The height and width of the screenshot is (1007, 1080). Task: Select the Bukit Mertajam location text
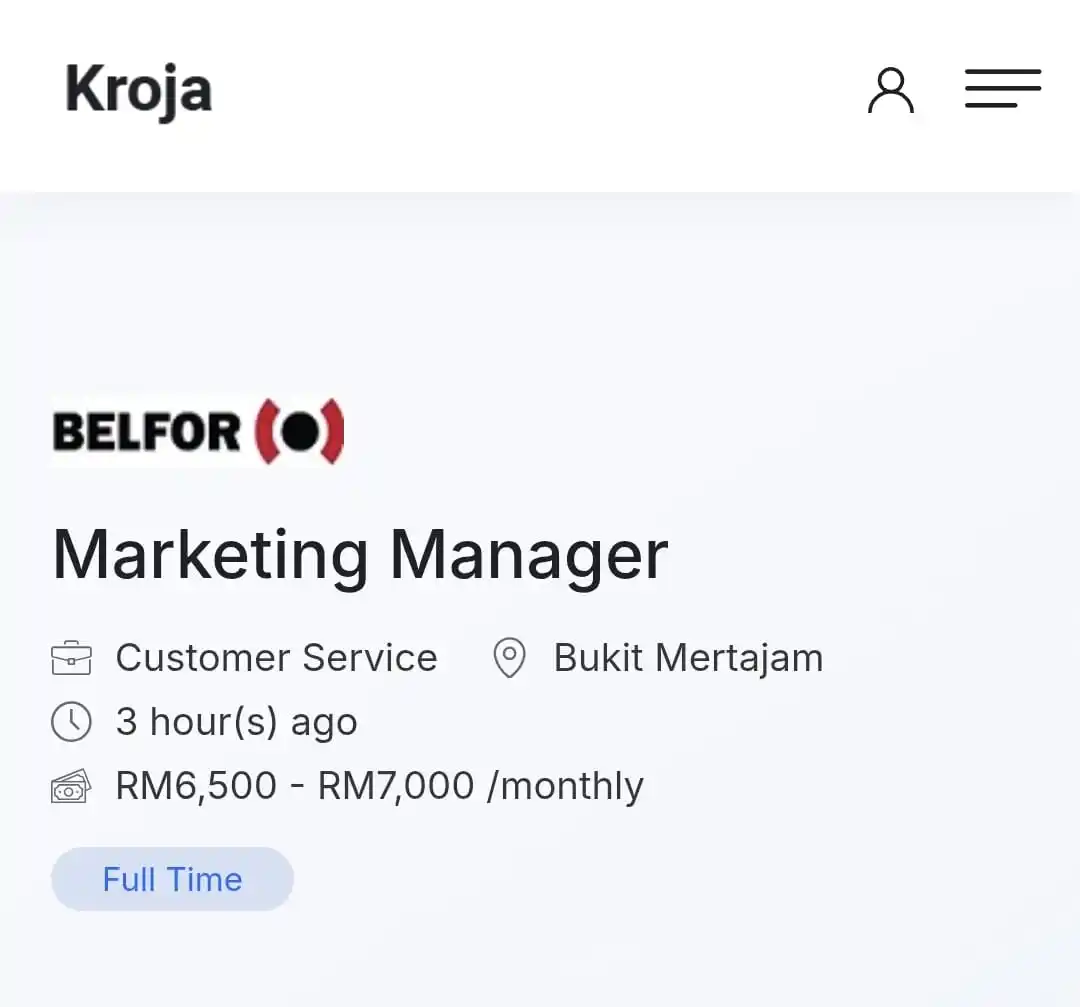coord(689,657)
